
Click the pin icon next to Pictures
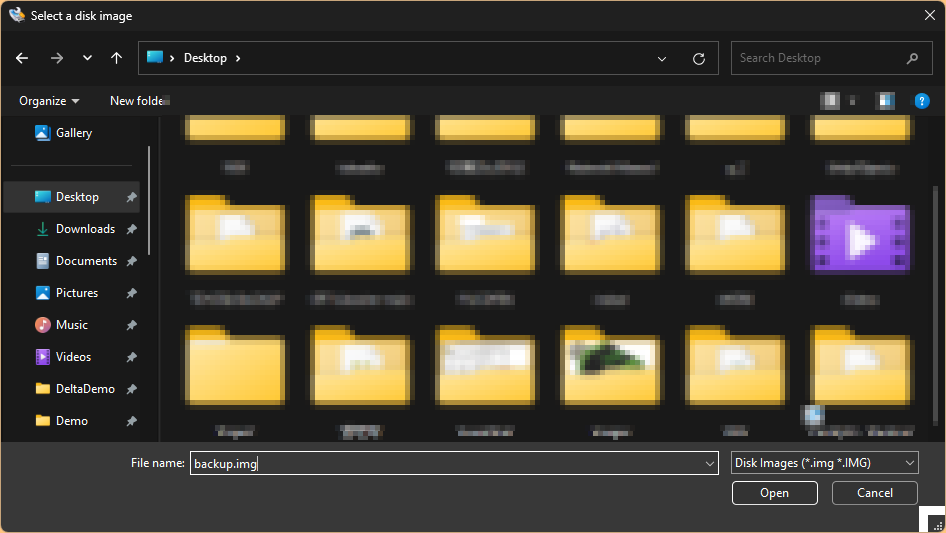click(x=131, y=293)
